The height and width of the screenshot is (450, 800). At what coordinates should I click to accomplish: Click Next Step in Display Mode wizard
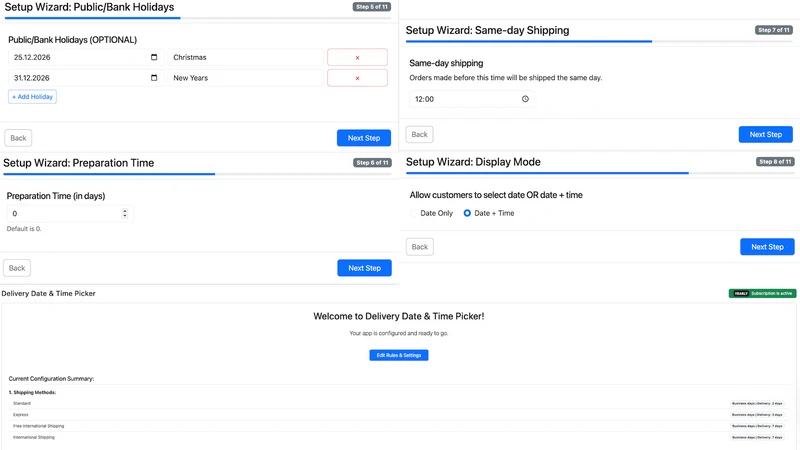click(767, 246)
